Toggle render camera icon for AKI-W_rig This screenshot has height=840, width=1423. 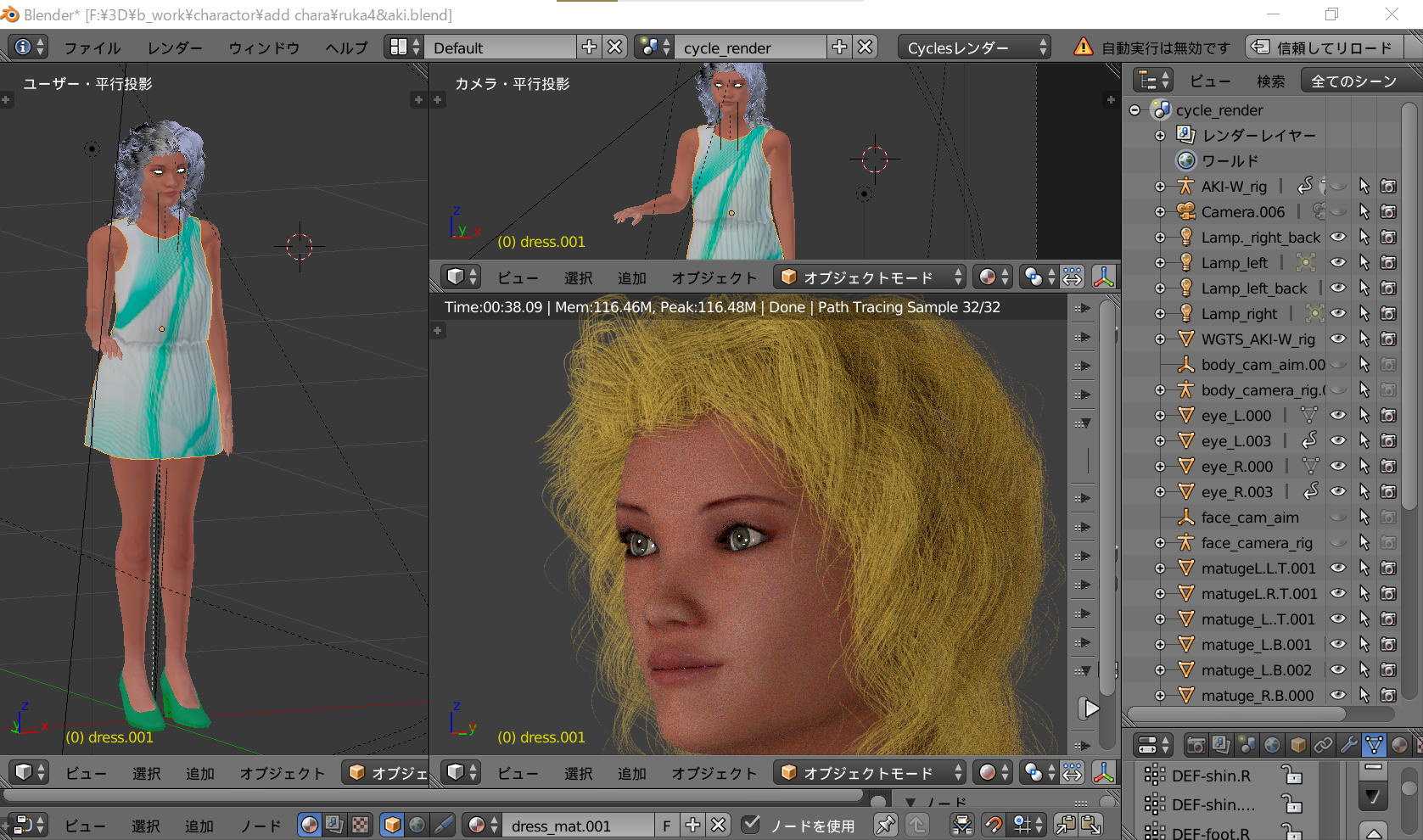point(1388,186)
